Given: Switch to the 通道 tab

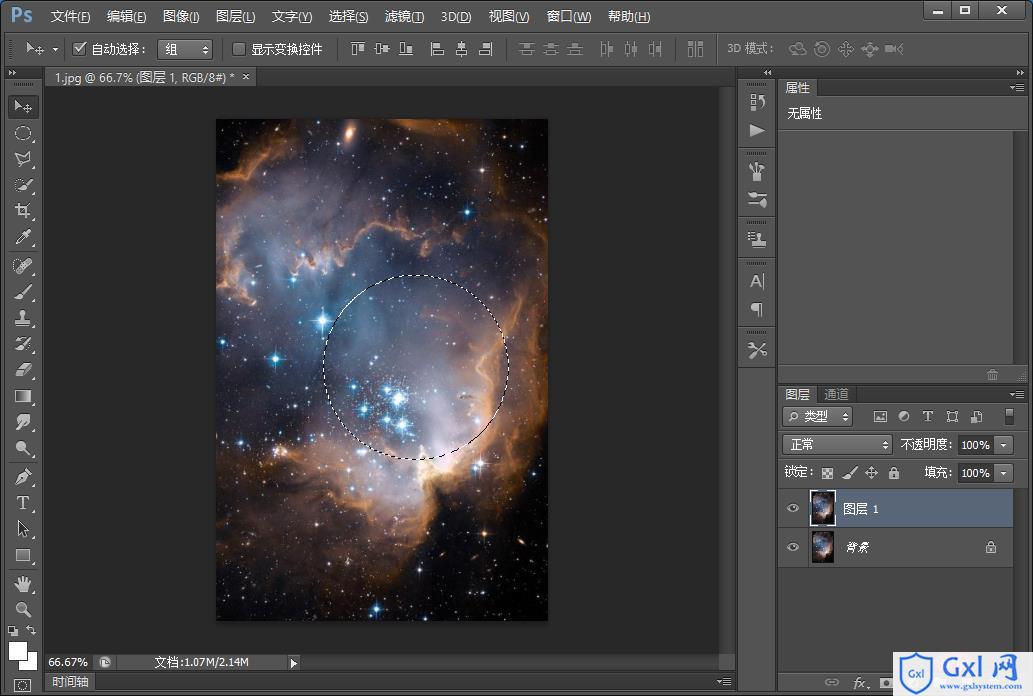Looking at the screenshot, I should pos(836,394).
